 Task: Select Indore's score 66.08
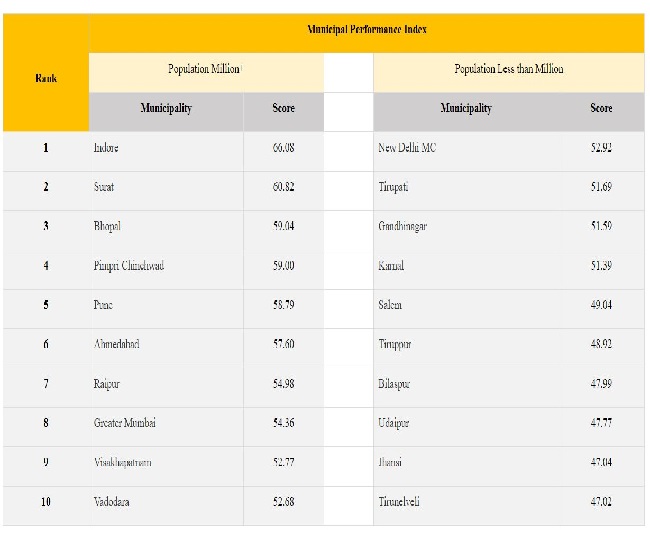[284, 148]
